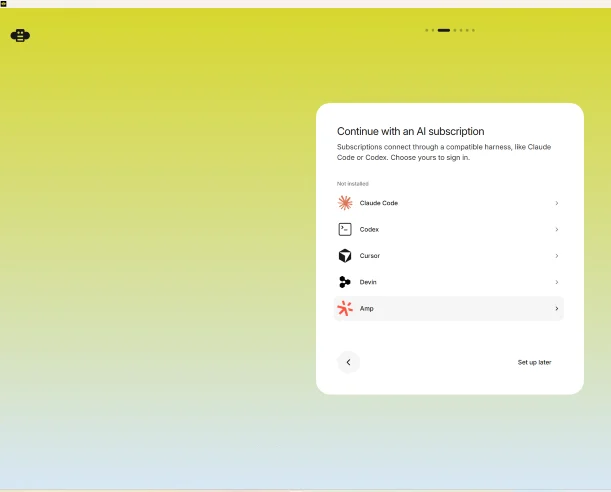
Task: Select the Codex label
Action: [369, 229]
